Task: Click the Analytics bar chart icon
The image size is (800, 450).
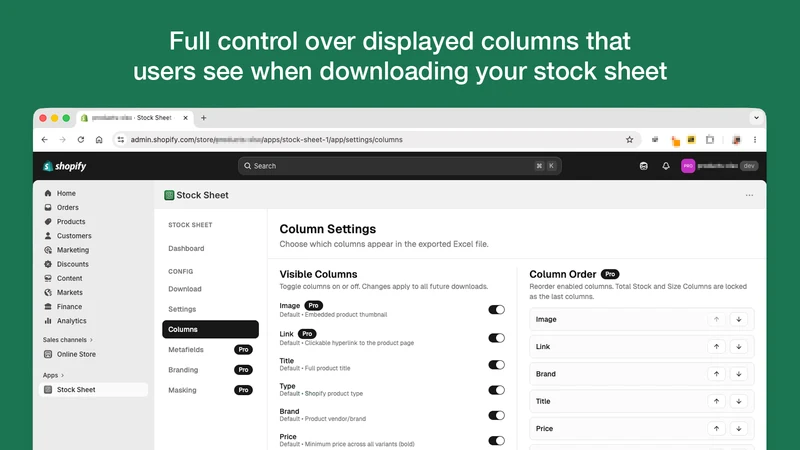Action: pyautogui.click(x=48, y=321)
